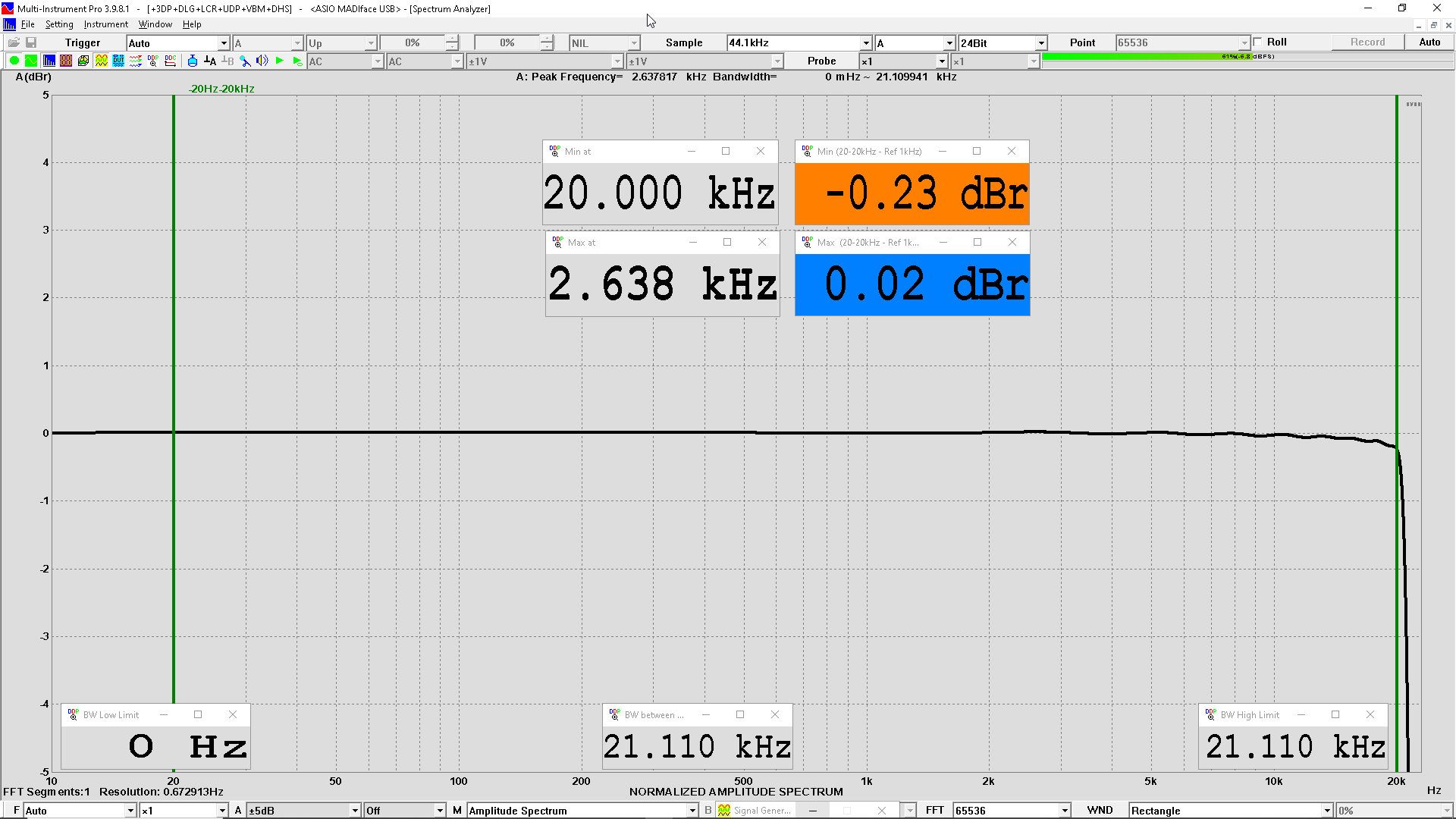Click the DDP icon in Min at window

point(554,151)
